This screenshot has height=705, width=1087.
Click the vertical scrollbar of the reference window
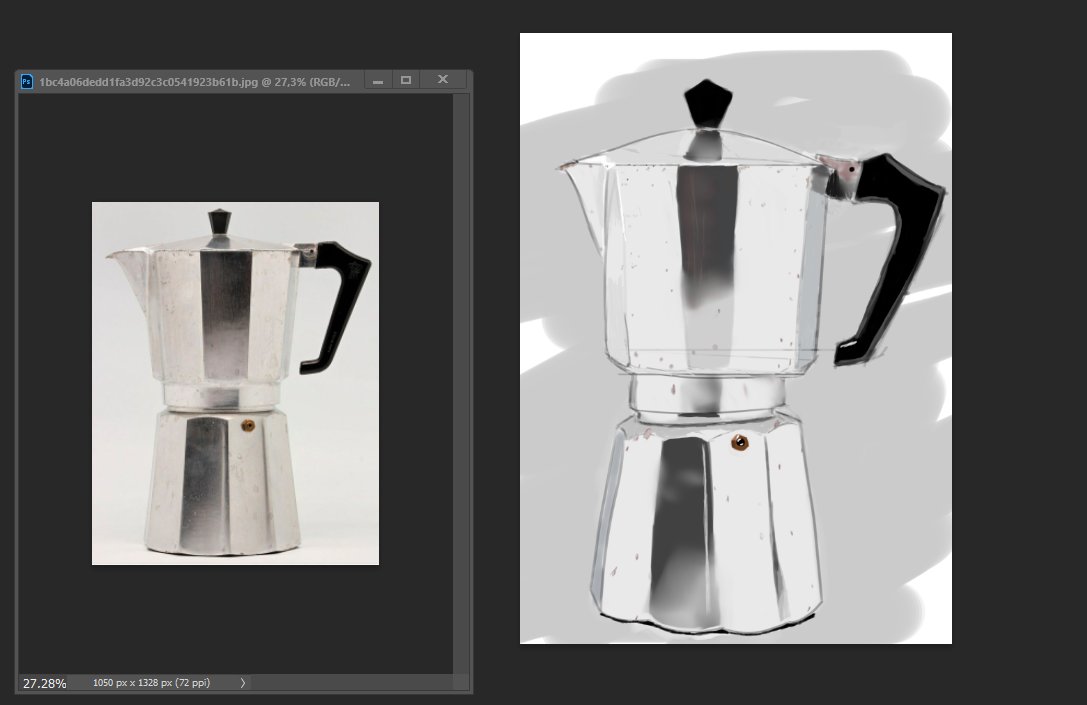coord(461,383)
